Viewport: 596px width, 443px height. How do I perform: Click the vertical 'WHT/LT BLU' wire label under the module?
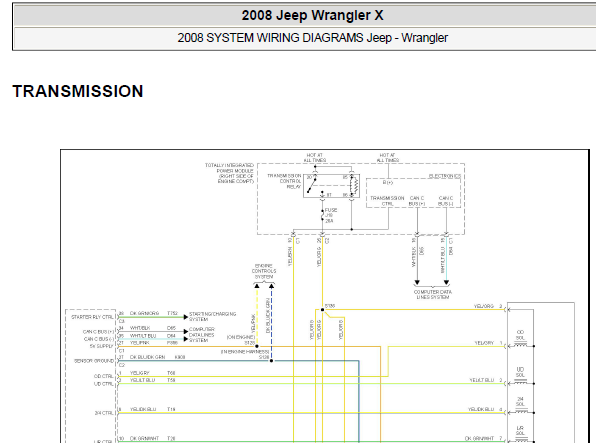point(442,260)
